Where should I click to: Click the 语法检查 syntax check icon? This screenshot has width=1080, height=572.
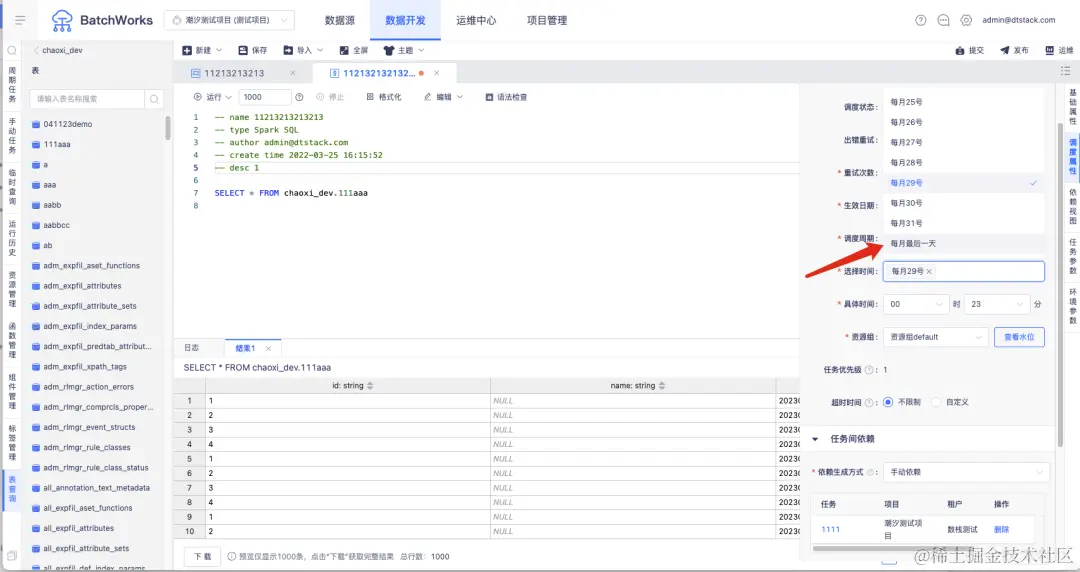[x=489, y=97]
